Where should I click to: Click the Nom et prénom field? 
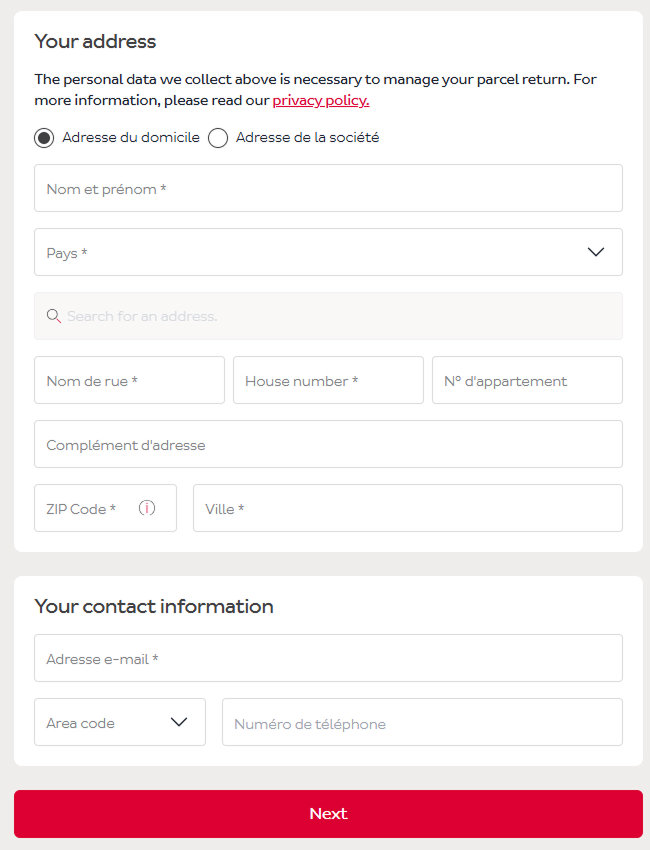click(x=328, y=188)
